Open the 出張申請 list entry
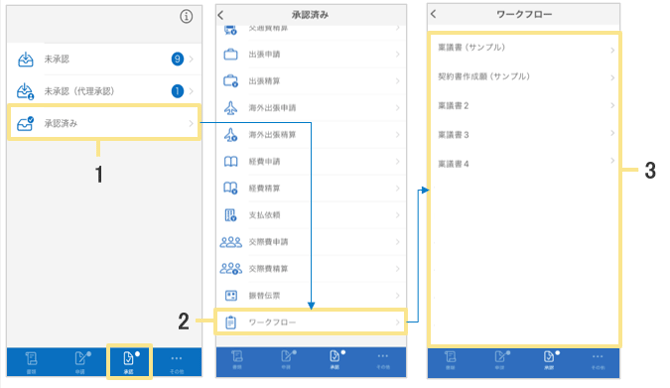This screenshot has height=388, width=670. point(311,54)
